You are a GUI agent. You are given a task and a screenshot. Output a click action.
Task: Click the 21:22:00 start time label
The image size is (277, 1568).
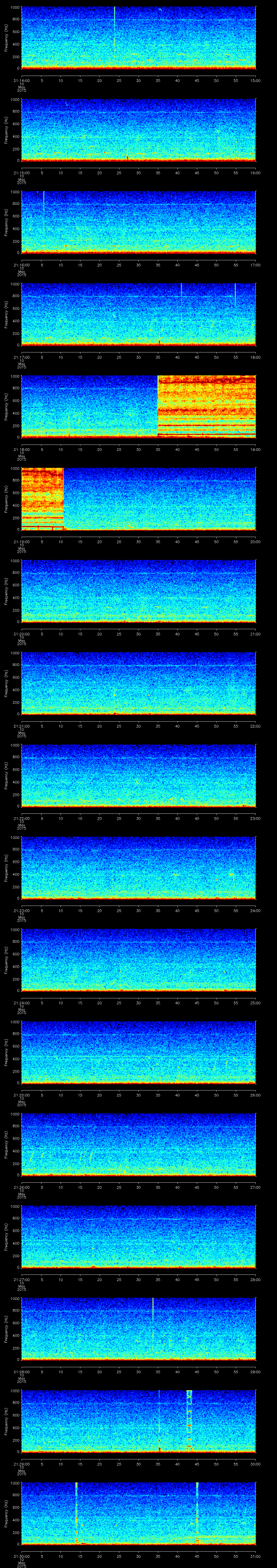click(x=21, y=818)
